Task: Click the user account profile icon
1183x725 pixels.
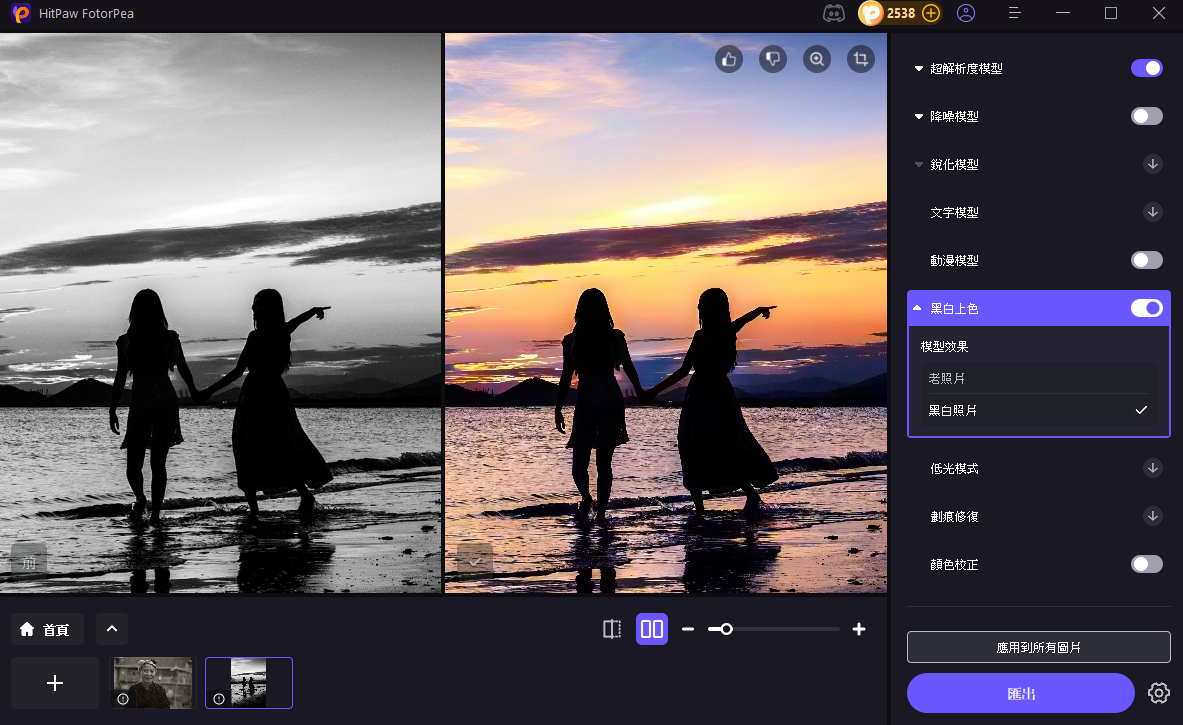Action: click(965, 13)
